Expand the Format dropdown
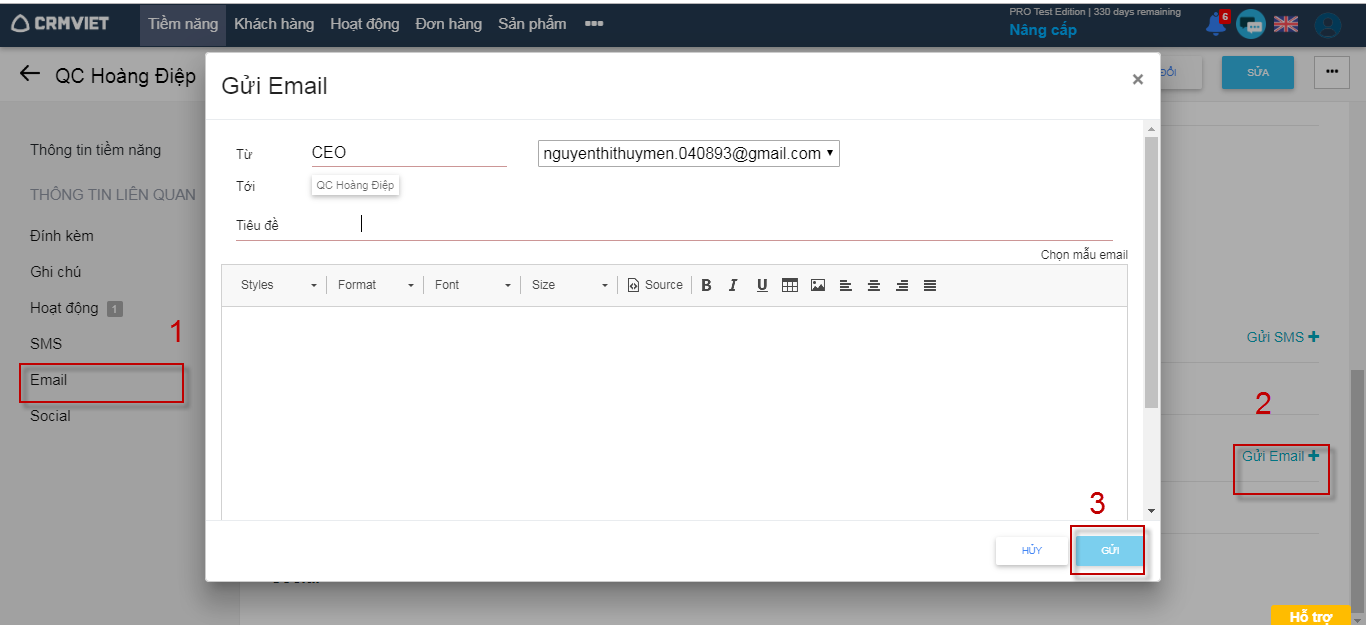The height and width of the screenshot is (625, 1366). [x=375, y=285]
